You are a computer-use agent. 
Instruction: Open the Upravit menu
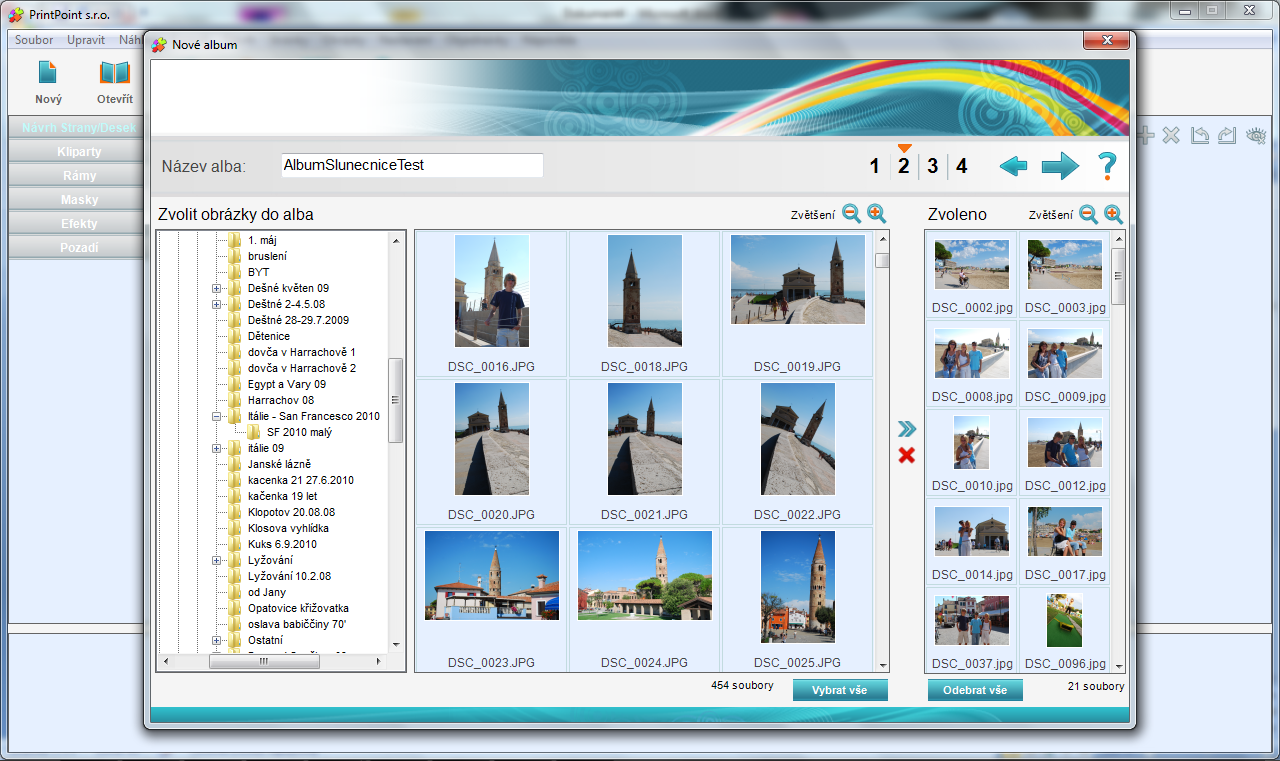click(86, 40)
